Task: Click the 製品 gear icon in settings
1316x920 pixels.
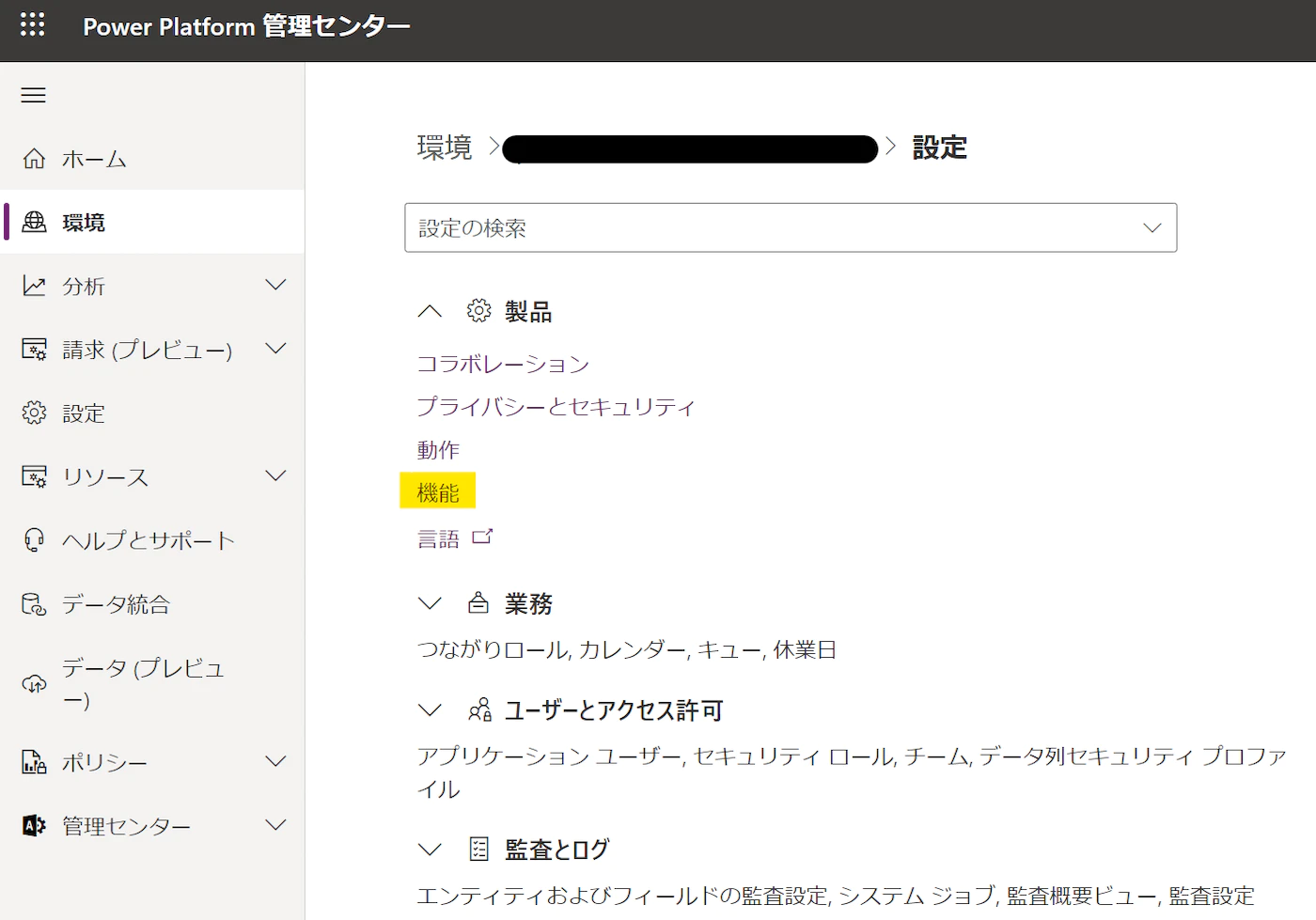Action: 479,311
